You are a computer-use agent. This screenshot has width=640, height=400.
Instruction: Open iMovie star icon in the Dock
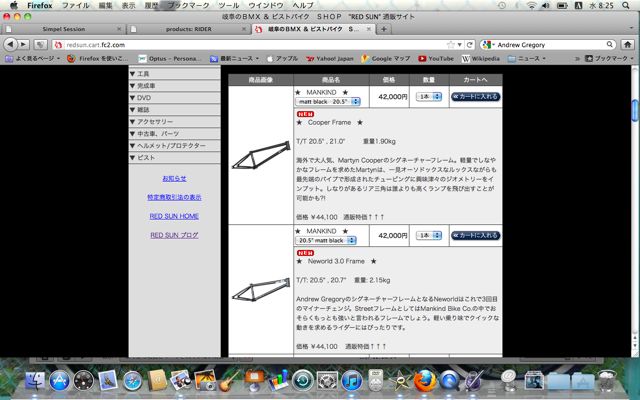click(400, 381)
